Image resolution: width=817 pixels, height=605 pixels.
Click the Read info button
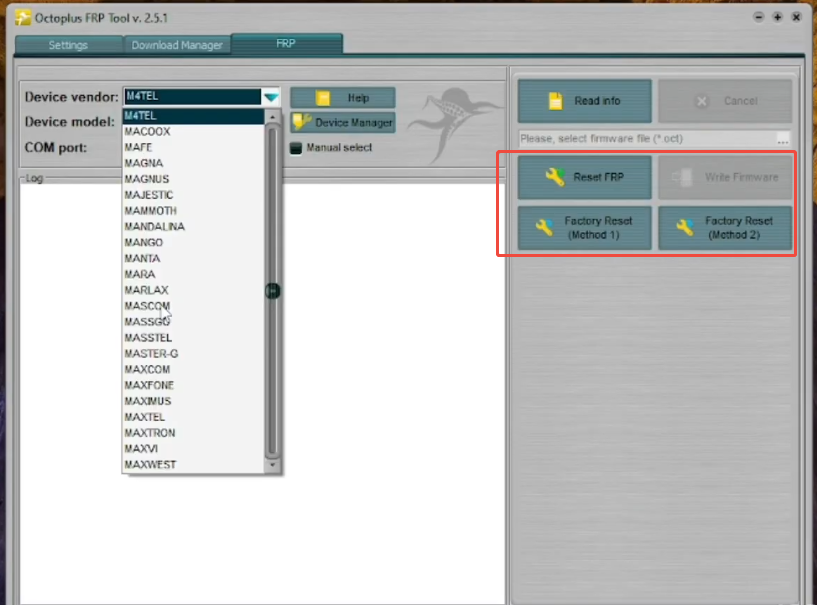[585, 101]
